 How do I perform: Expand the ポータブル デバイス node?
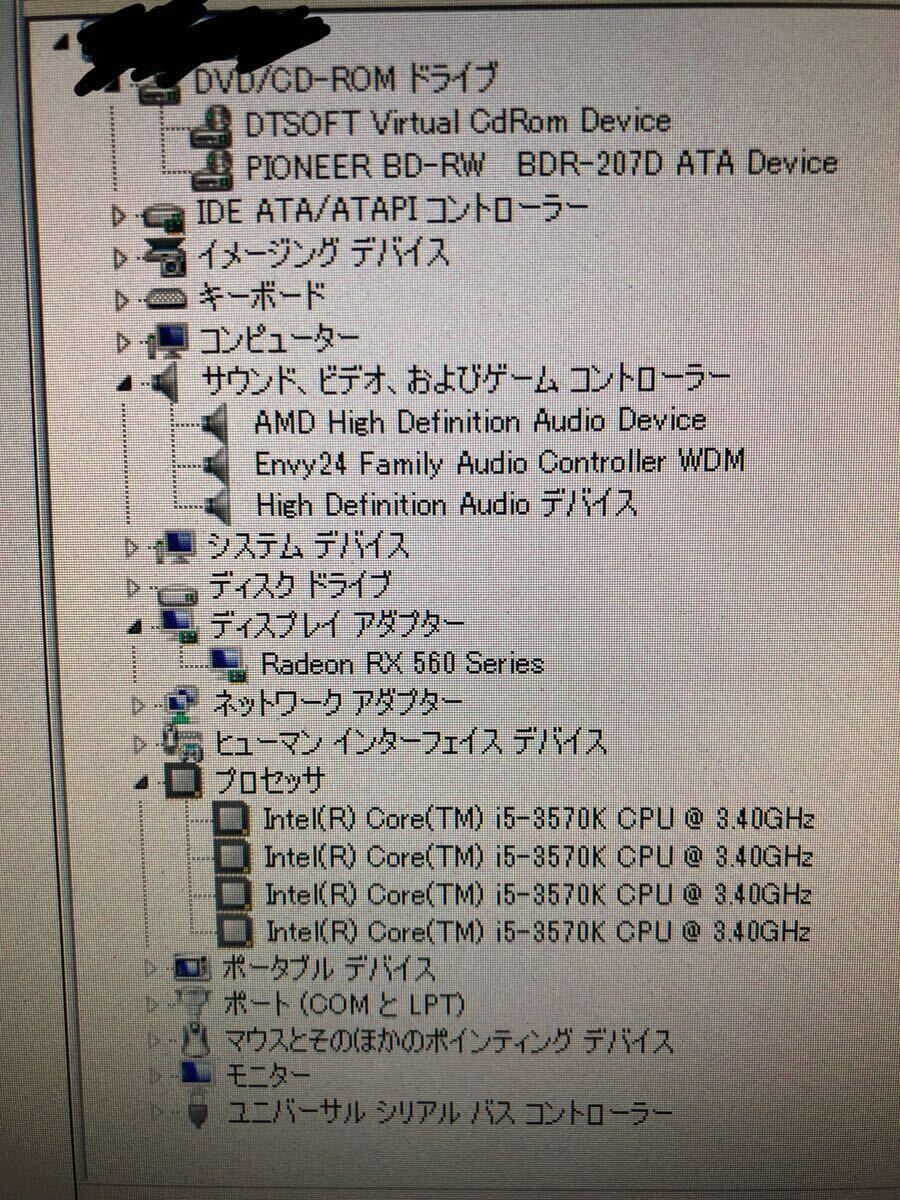pyautogui.click(x=151, y=968)
